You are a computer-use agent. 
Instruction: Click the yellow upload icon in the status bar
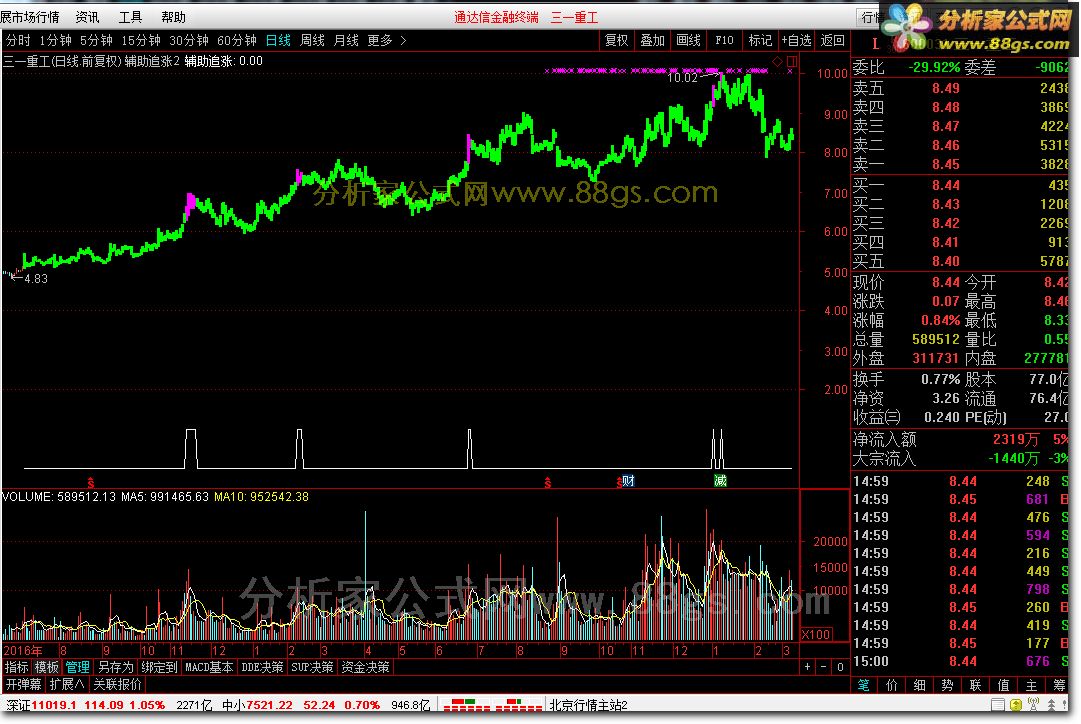(1016, 705)
